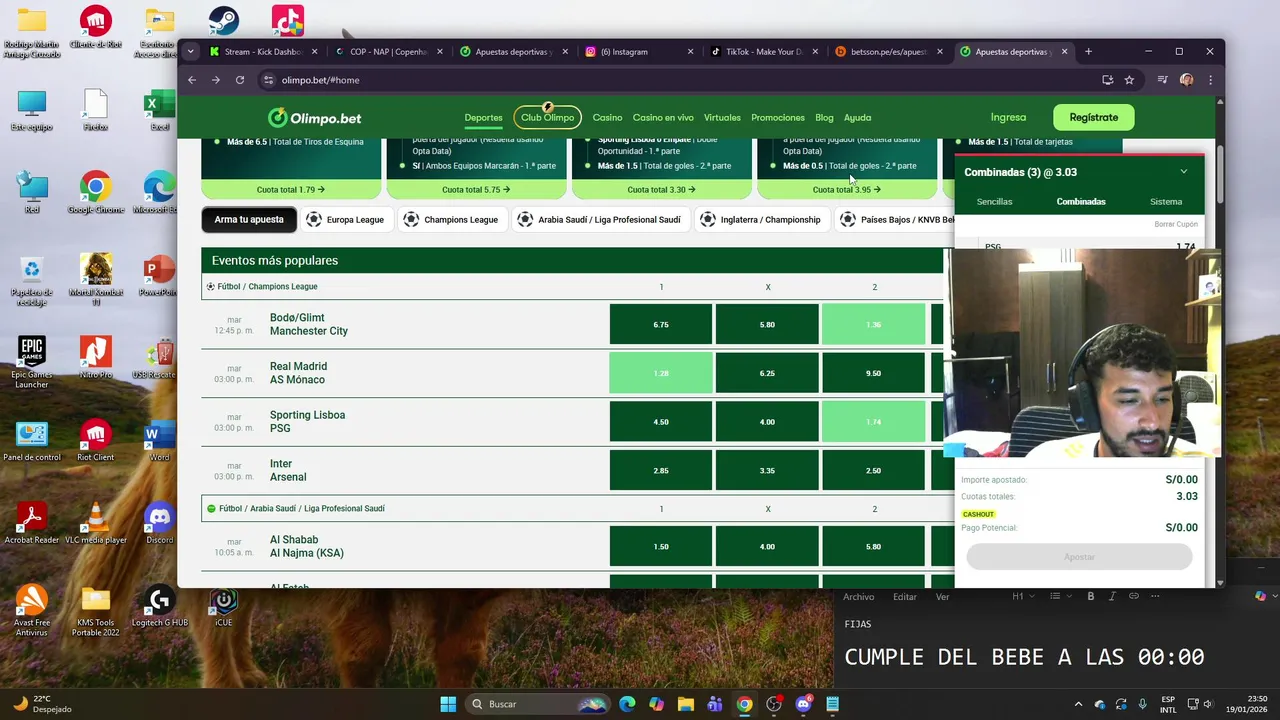This screenshot has width=1280, height=720.
Task: Toggle italic in the Notepad toolbar
Action: pyautogui.click(x=1112, y=596)
